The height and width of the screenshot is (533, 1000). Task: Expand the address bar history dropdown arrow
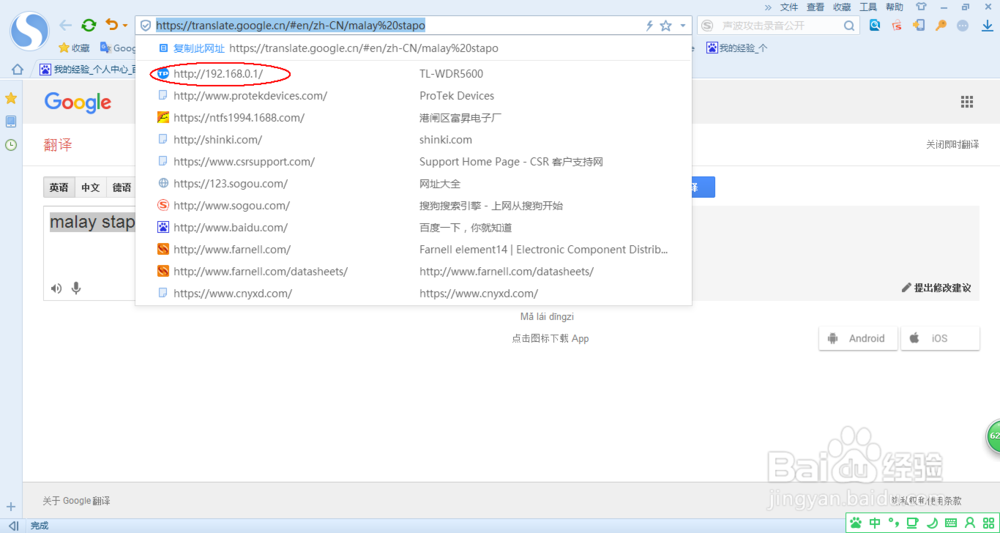point(682,26)
